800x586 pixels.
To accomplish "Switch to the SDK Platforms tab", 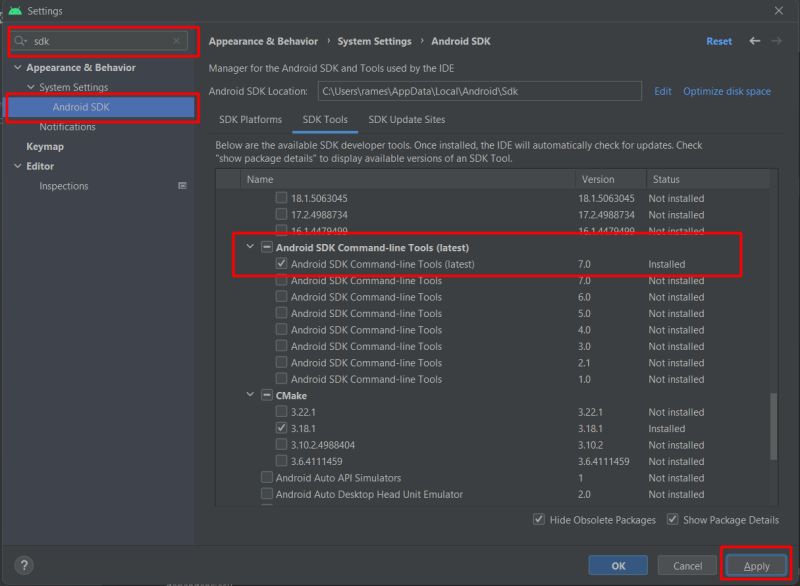I will pyautogui.click(x=251, y=118).
